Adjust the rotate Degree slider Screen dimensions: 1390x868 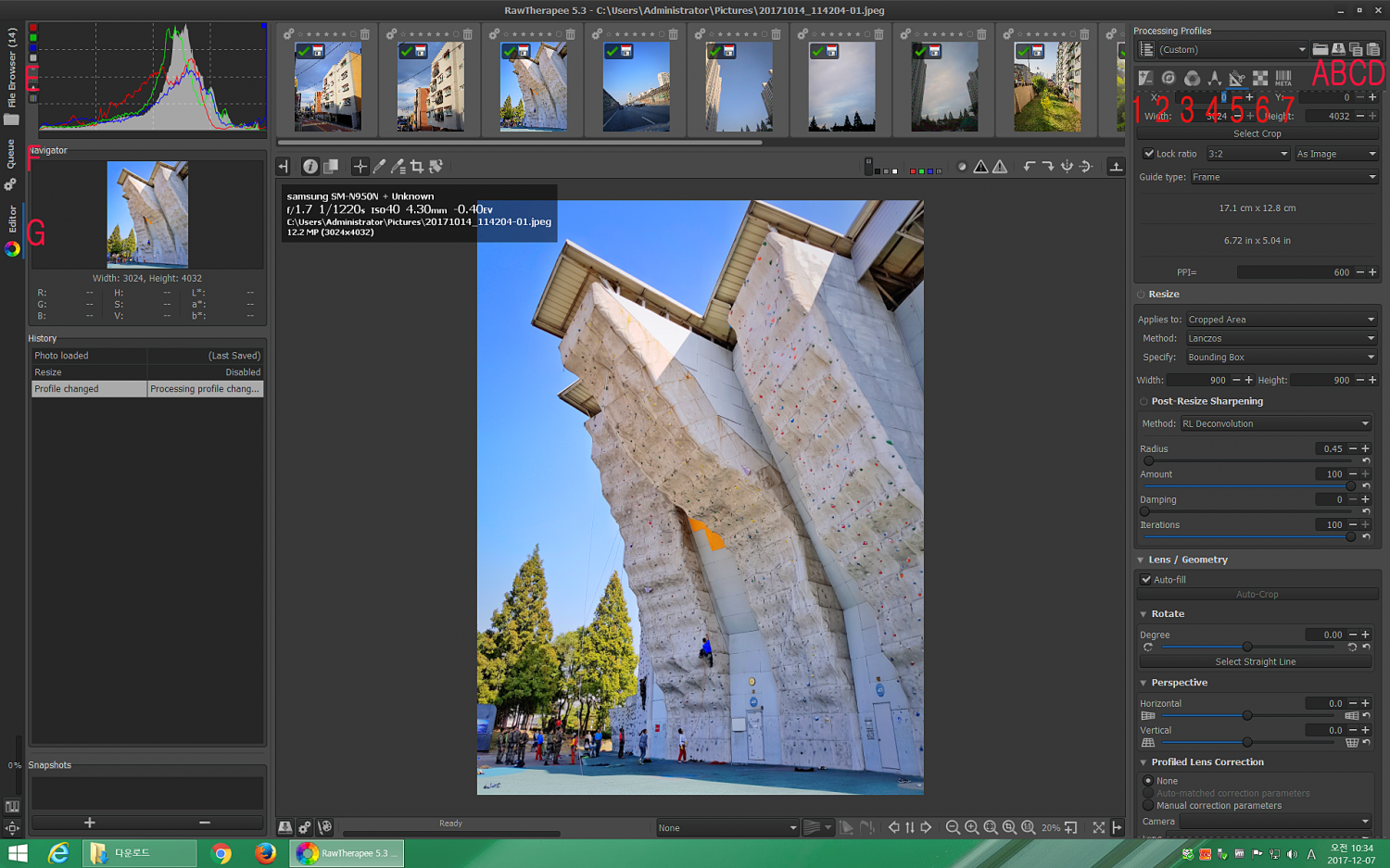tap(1247, 647)
